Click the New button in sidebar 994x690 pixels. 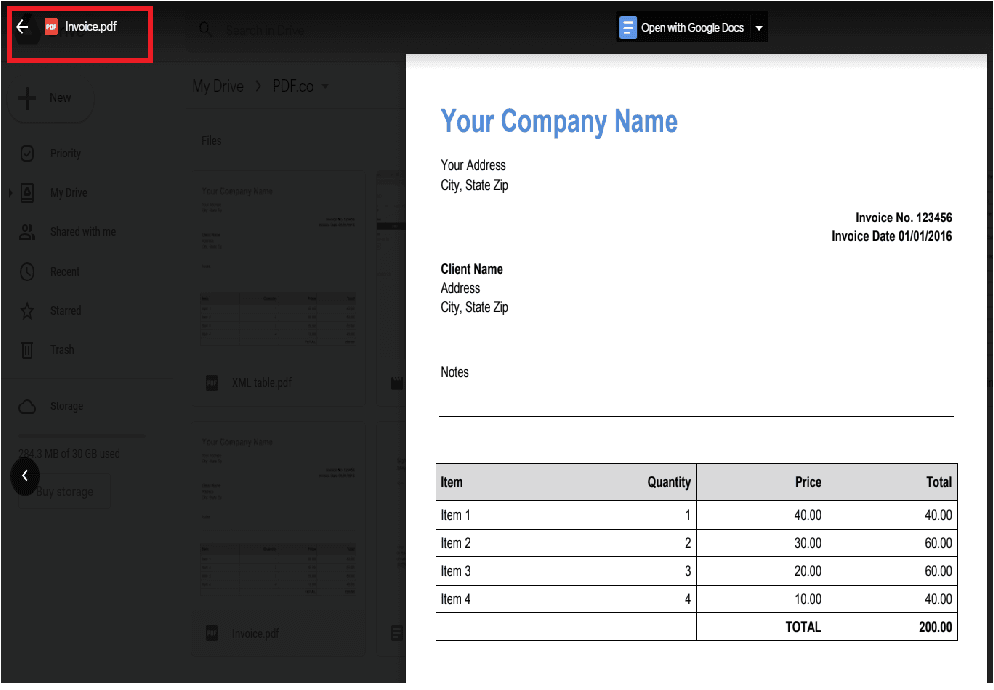click(x=50, y=98)
